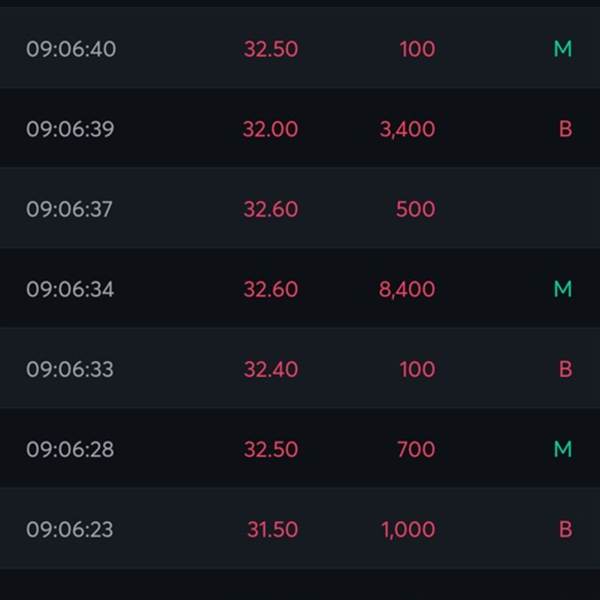Click volume 8,400 entry
This screenshot has width=600, height=600.
tap(407, 289)
